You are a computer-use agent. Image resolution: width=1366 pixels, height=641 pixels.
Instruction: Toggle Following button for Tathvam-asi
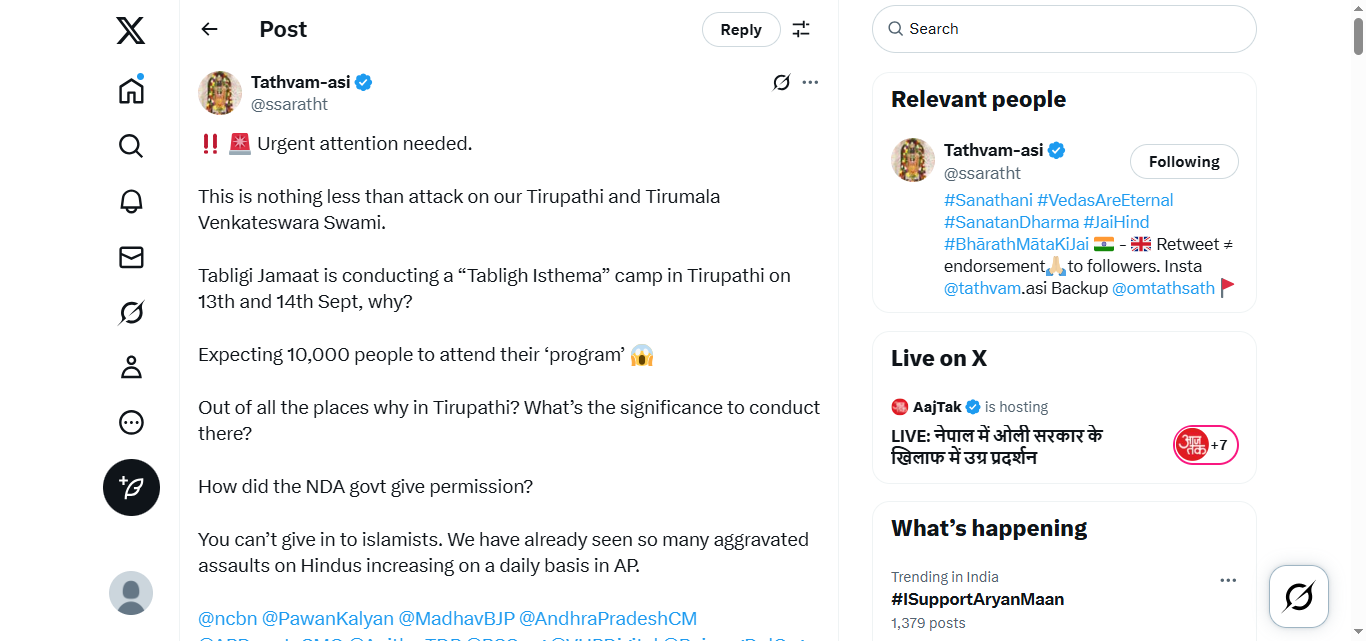pos(1184,162)
